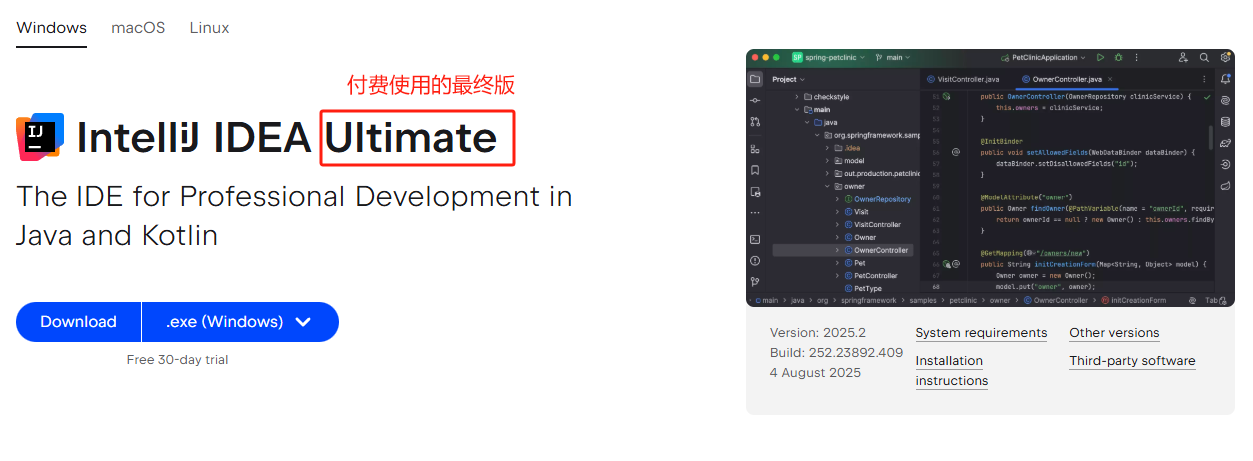
Task: Open the IDE settings gear icon
Action: pyautogui.click(x=1225, y=58)
